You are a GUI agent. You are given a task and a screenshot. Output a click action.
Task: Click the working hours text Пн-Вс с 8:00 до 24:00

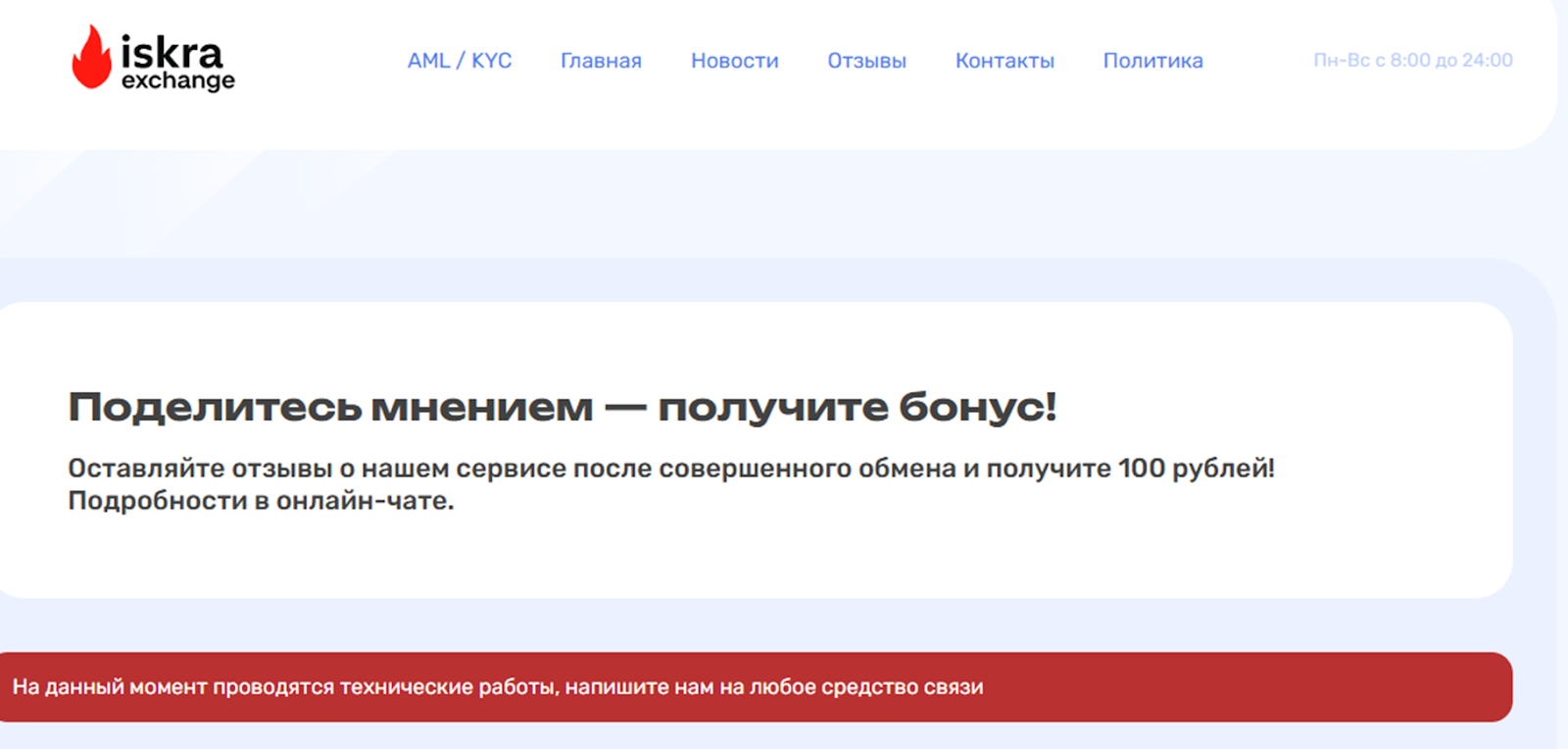click(x=1413, y=60)
